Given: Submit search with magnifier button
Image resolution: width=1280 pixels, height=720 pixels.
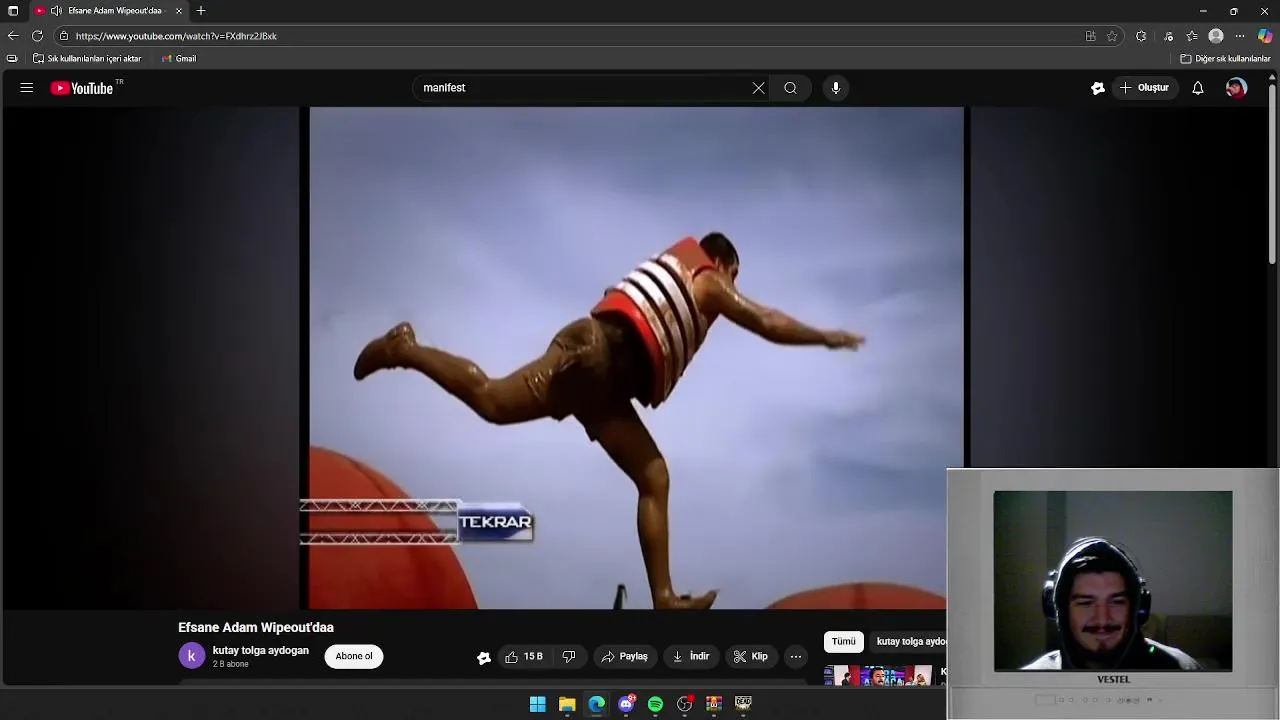Looking at the screenshot, I should (790, 88).
